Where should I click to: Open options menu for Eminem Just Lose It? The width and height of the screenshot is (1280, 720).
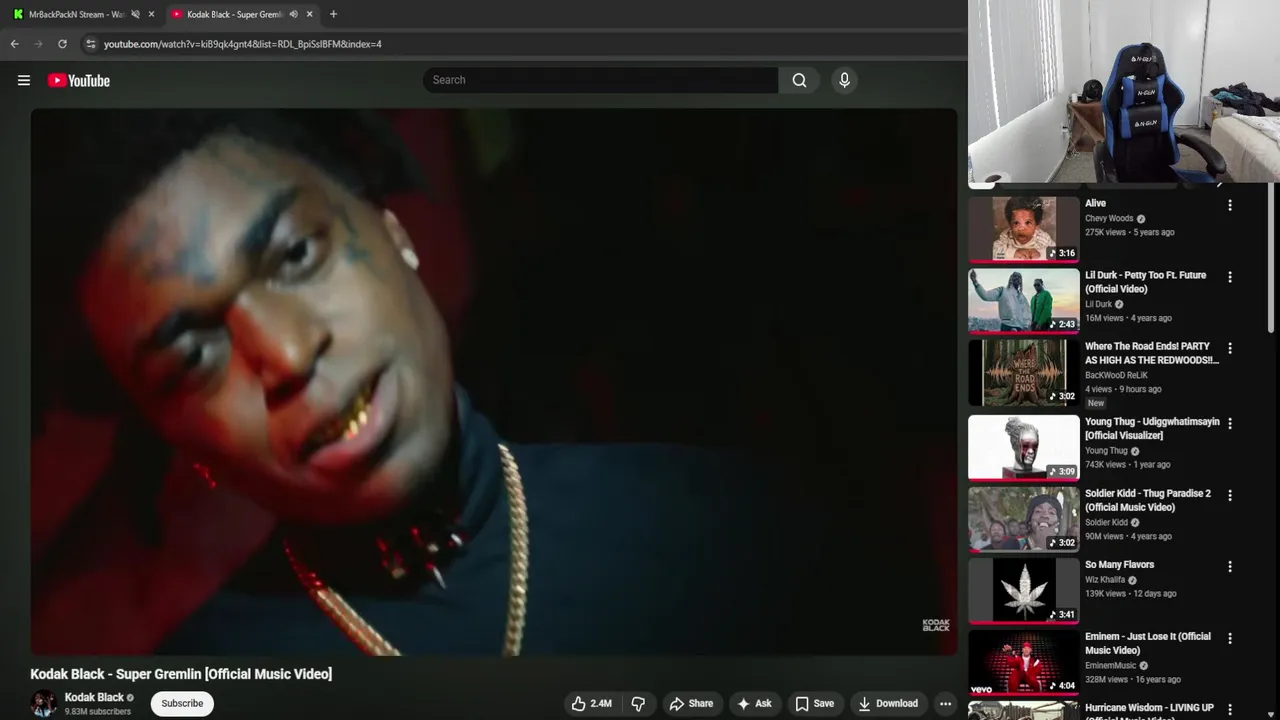pos(1230,639)
